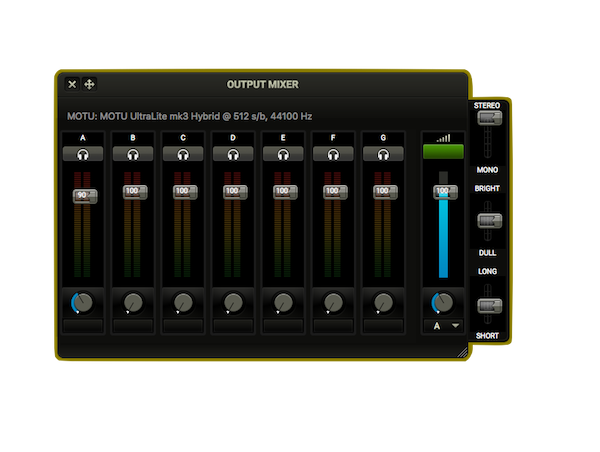
Task: Click the SHORT label
Action: click(487, 336)
